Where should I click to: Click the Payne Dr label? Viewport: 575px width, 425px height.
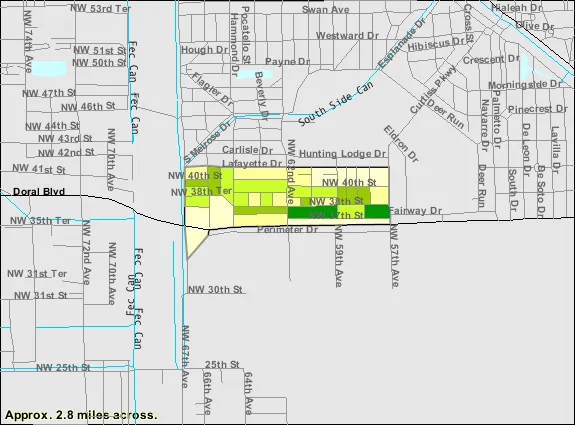pyautogui.click(x=288, y=62)
